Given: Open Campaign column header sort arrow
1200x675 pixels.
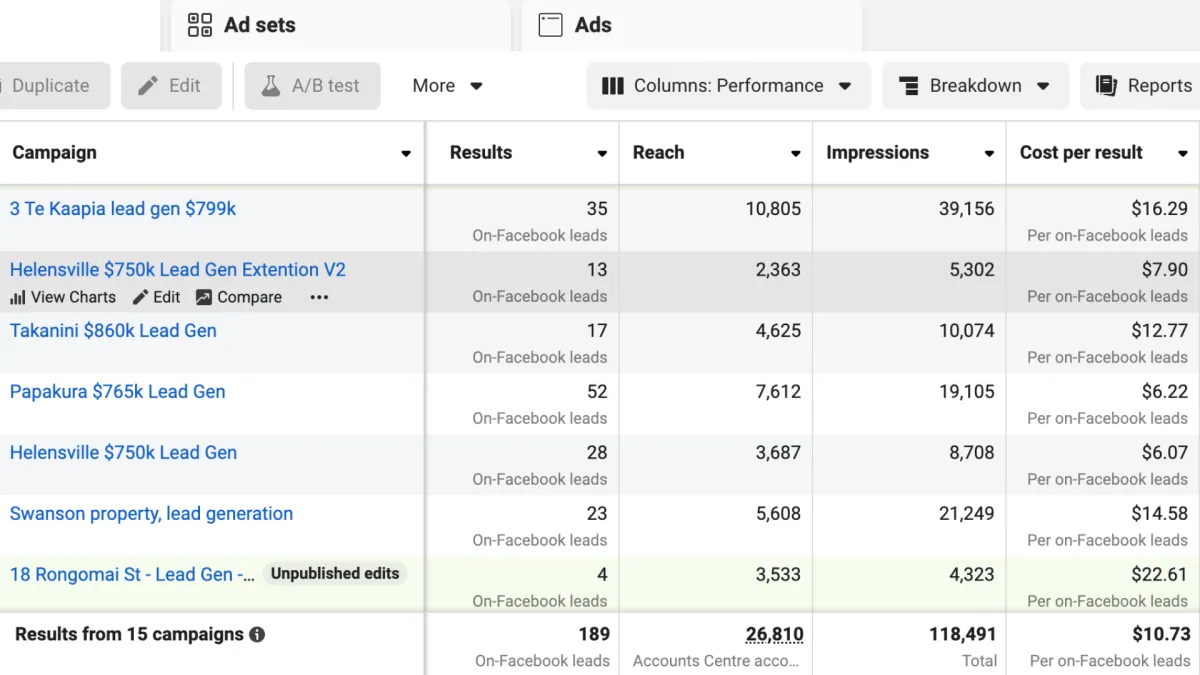Looking at the screenshot, I should click(406, 154).
